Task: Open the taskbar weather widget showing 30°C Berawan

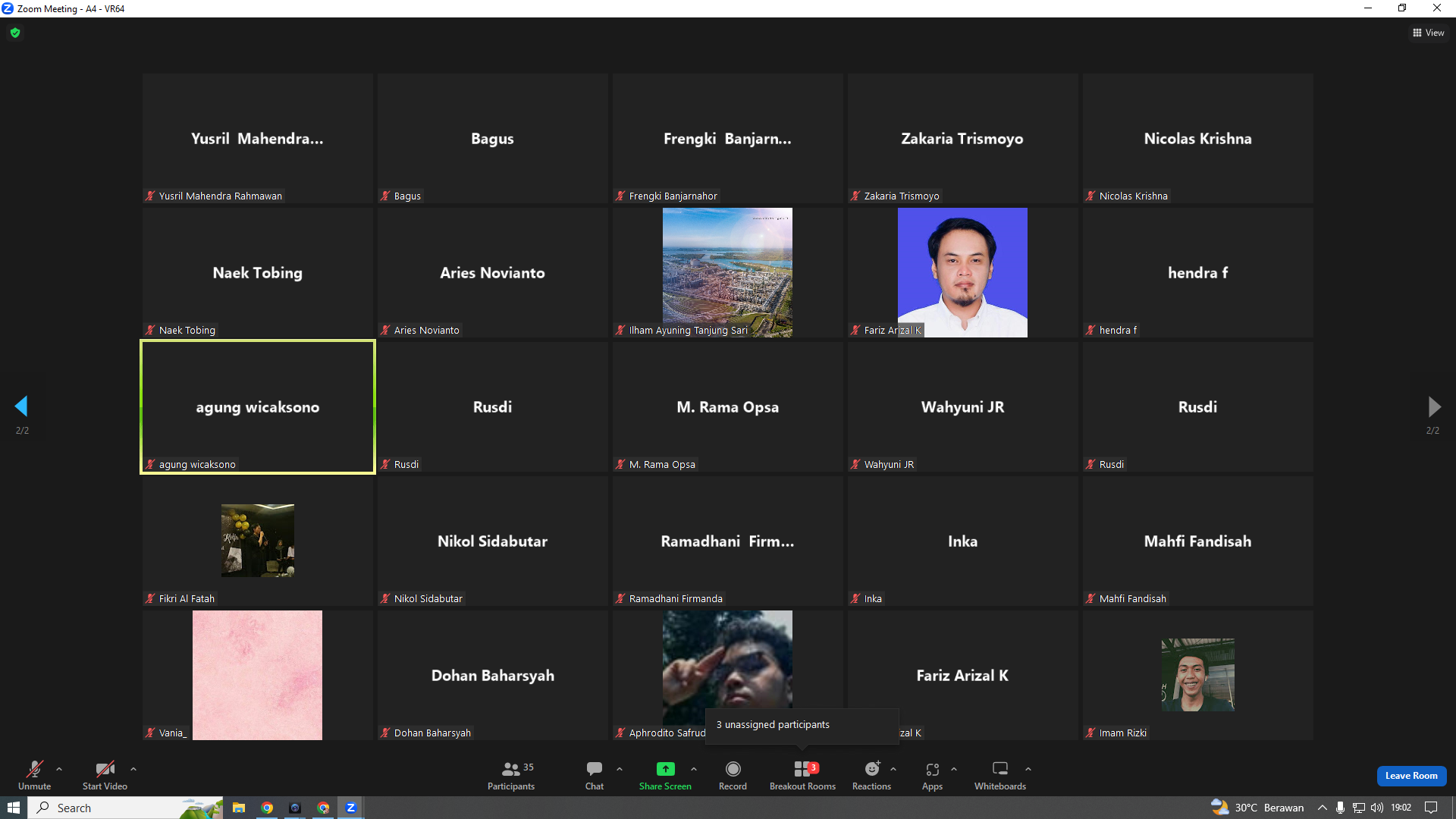Action: [x=1257, y=808]
